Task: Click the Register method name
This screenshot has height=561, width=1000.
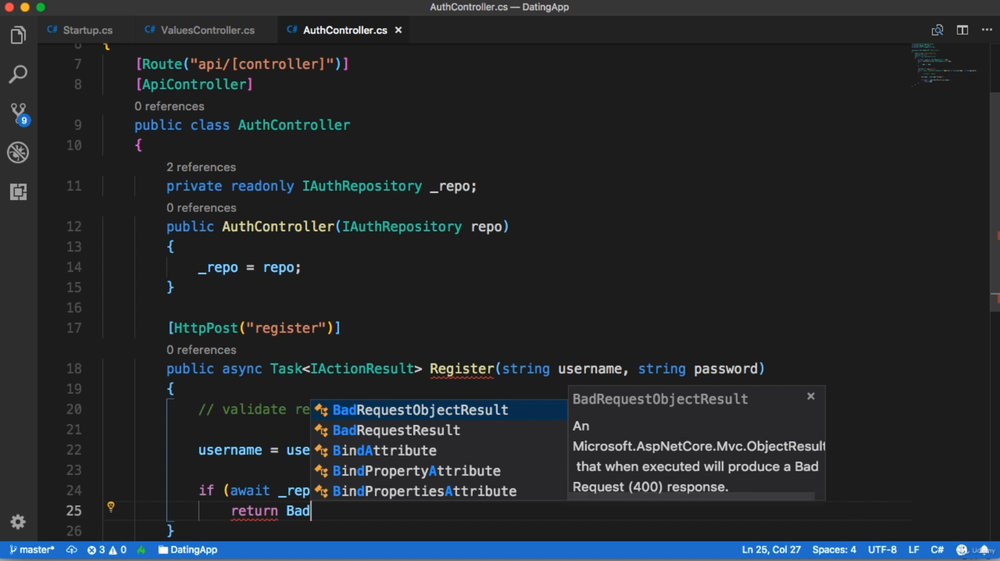Action: [x=461, y=369]
